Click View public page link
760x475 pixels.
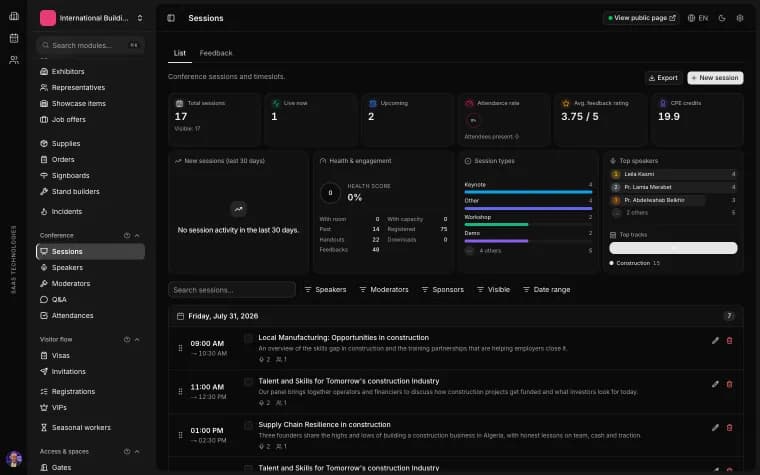point(641,18)
